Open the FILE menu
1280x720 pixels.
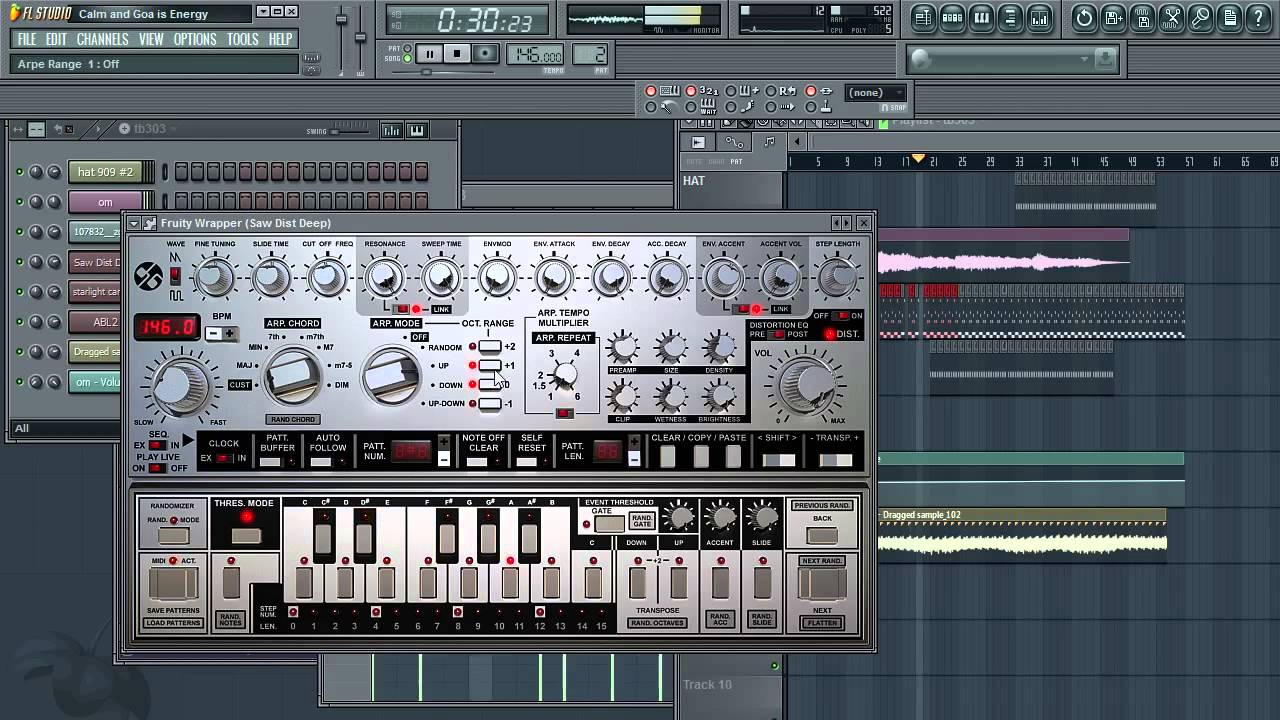click(27, 39)
